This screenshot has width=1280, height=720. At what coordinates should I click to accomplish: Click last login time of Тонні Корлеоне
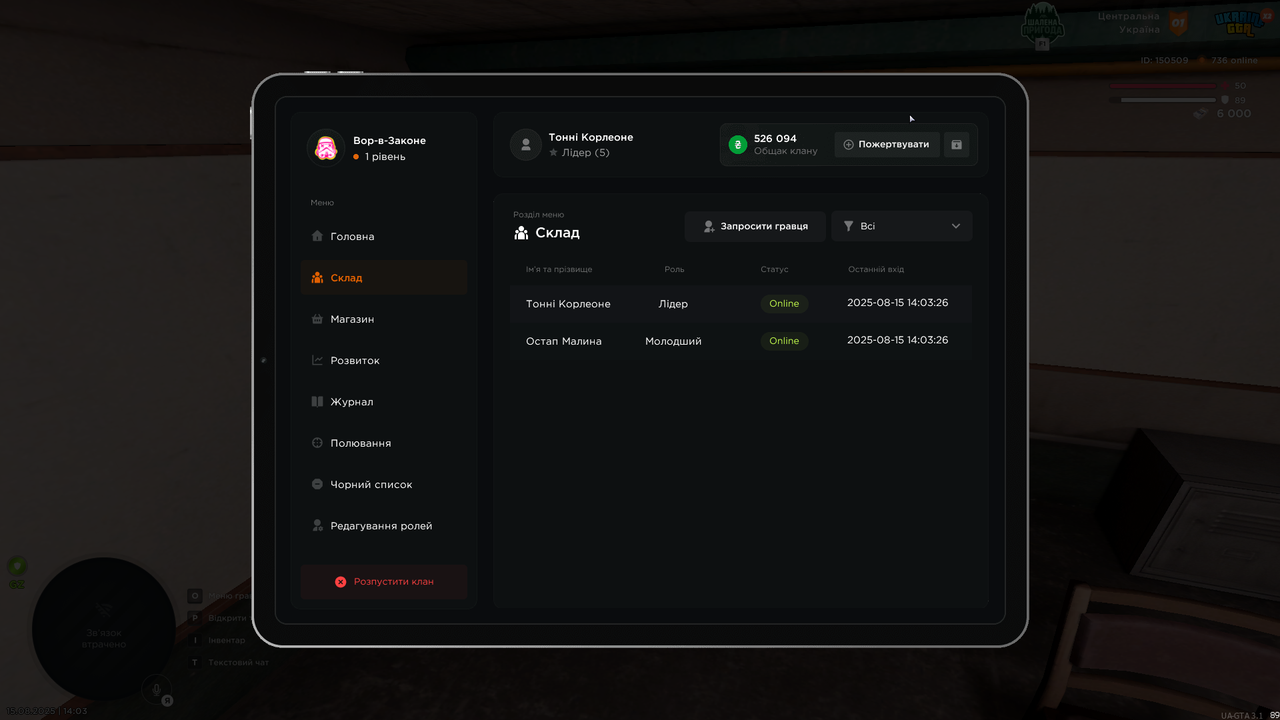[897, 303]
